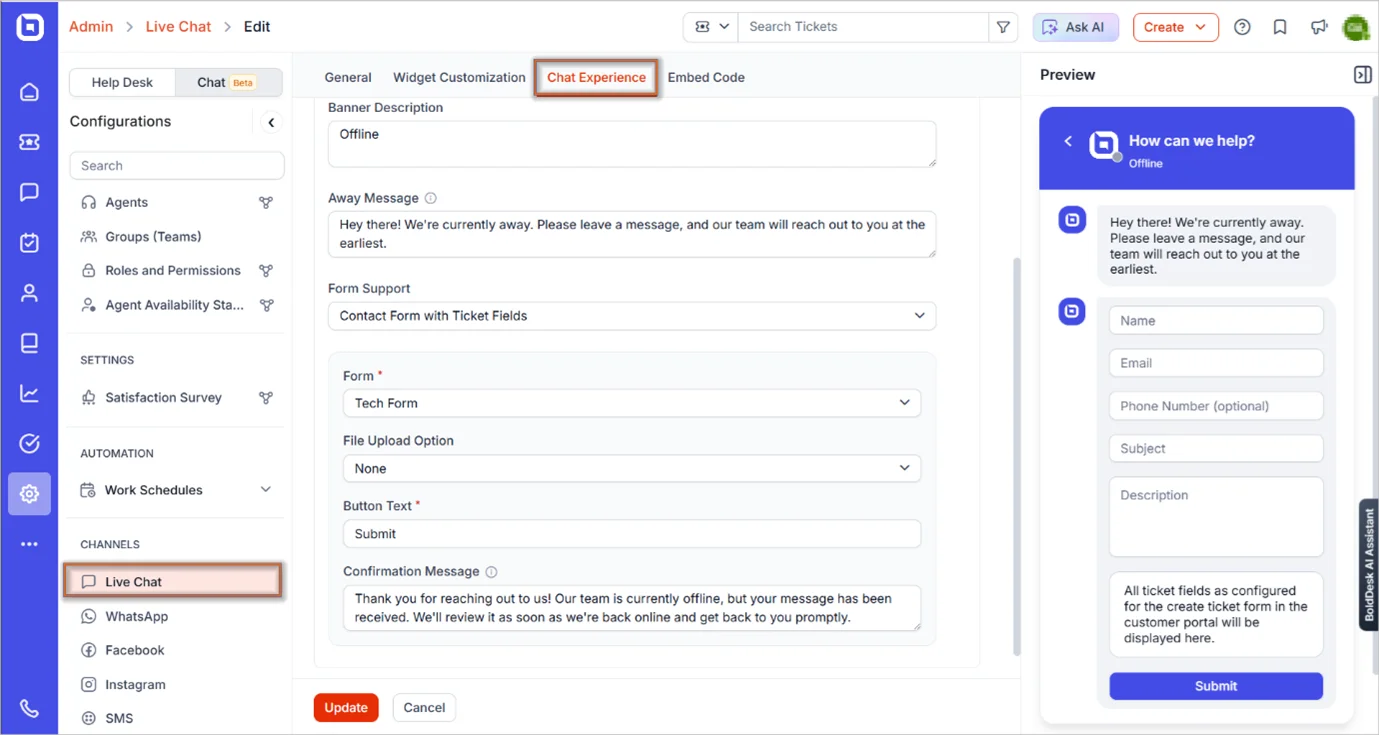Click the bookmark icon in the top bar
The width and height of the screenshot is (1379, 735).
point(1280,27)
